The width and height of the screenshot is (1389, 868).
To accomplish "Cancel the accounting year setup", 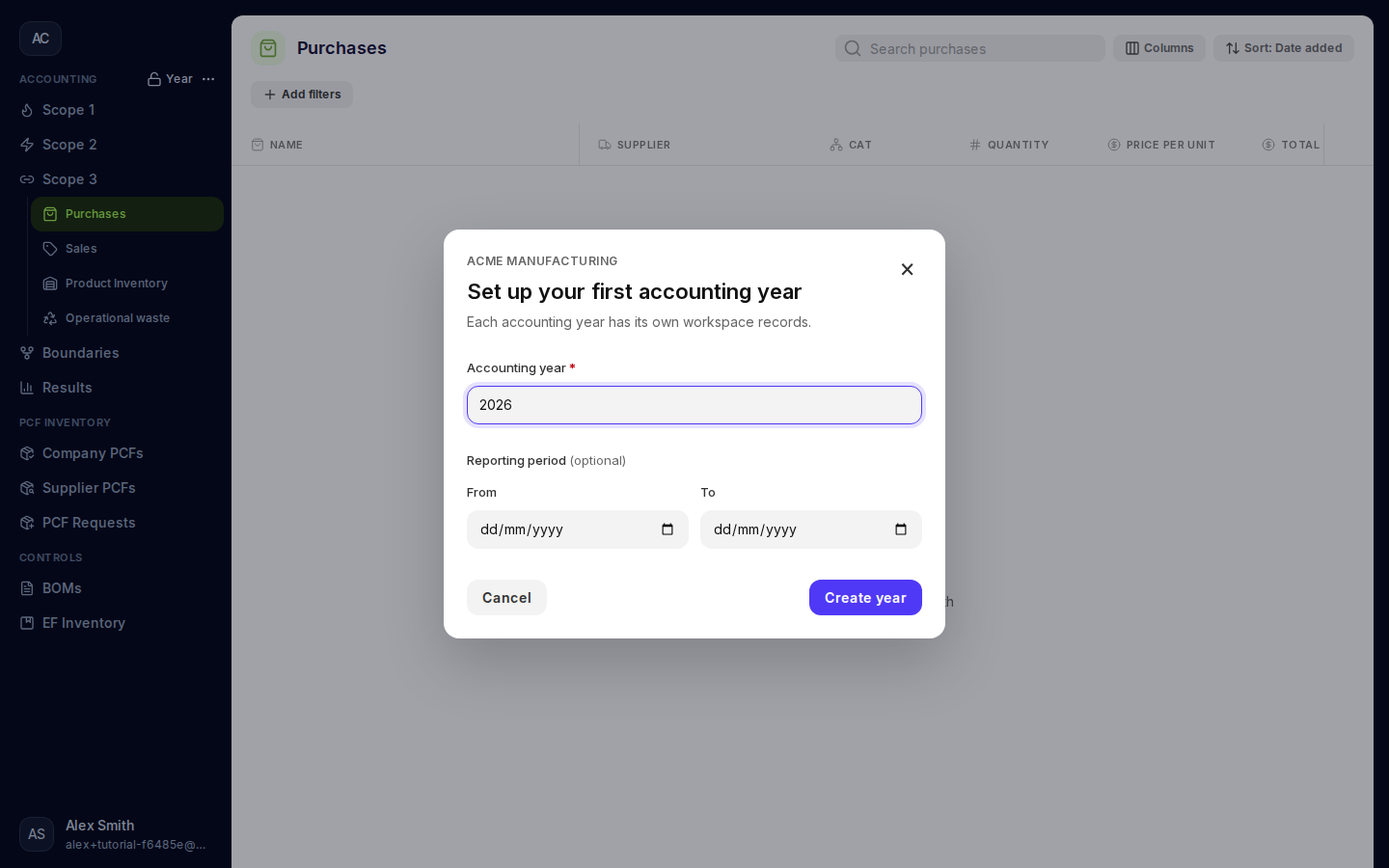I will [x=506, y=598].
